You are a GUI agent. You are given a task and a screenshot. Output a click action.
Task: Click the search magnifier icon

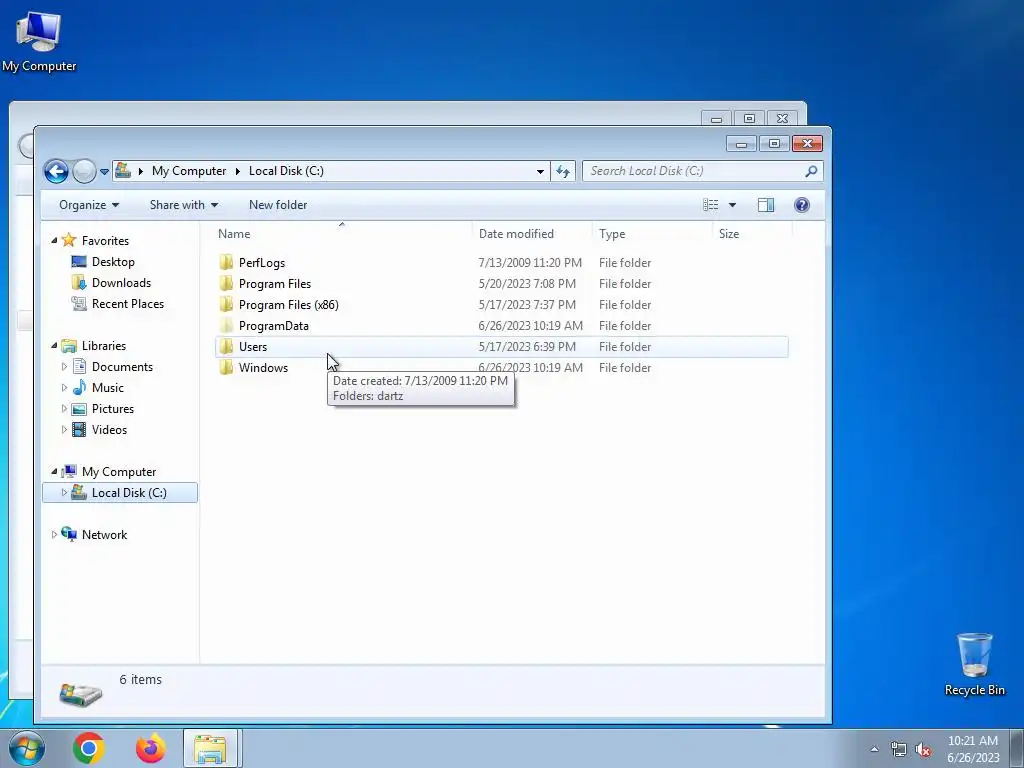point(811,171)
